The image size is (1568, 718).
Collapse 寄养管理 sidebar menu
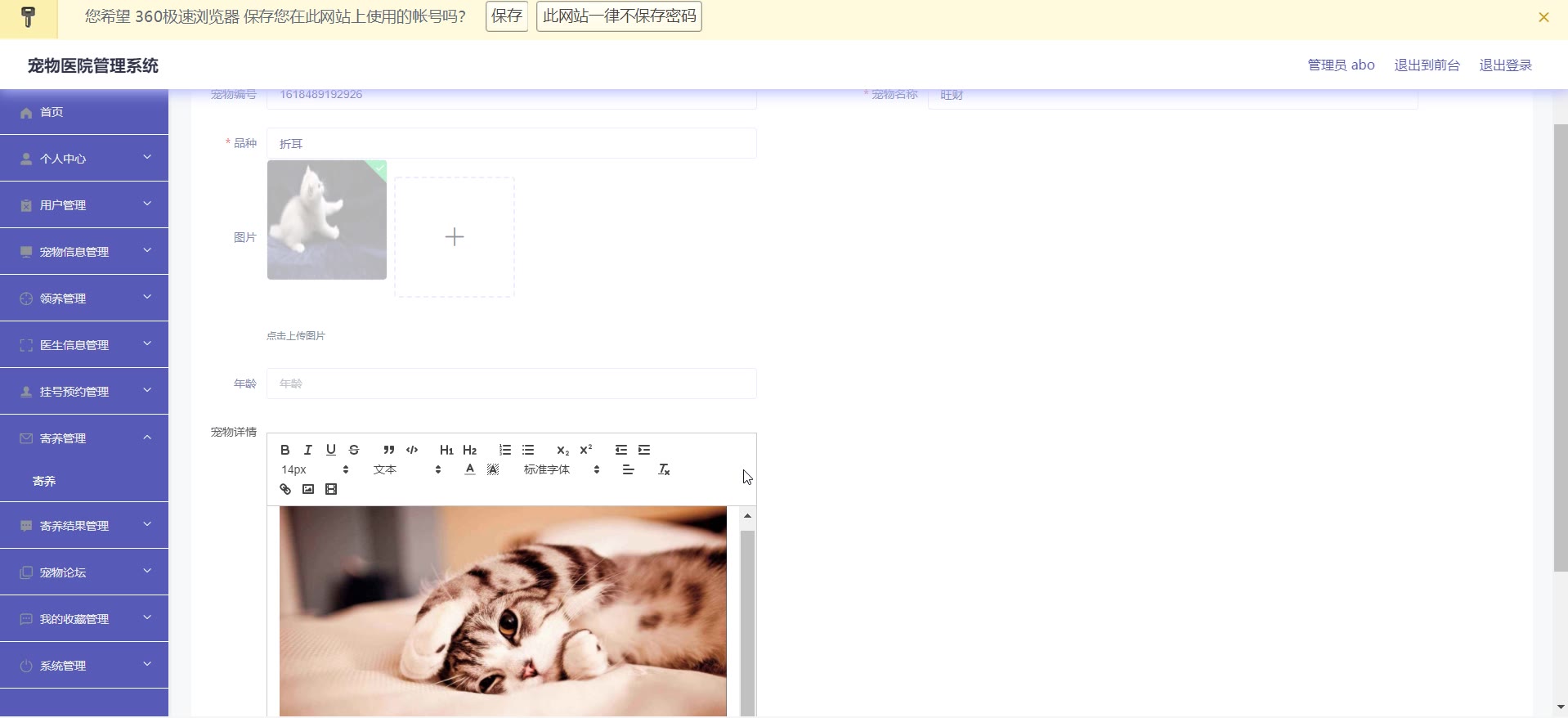coord(84,438)
